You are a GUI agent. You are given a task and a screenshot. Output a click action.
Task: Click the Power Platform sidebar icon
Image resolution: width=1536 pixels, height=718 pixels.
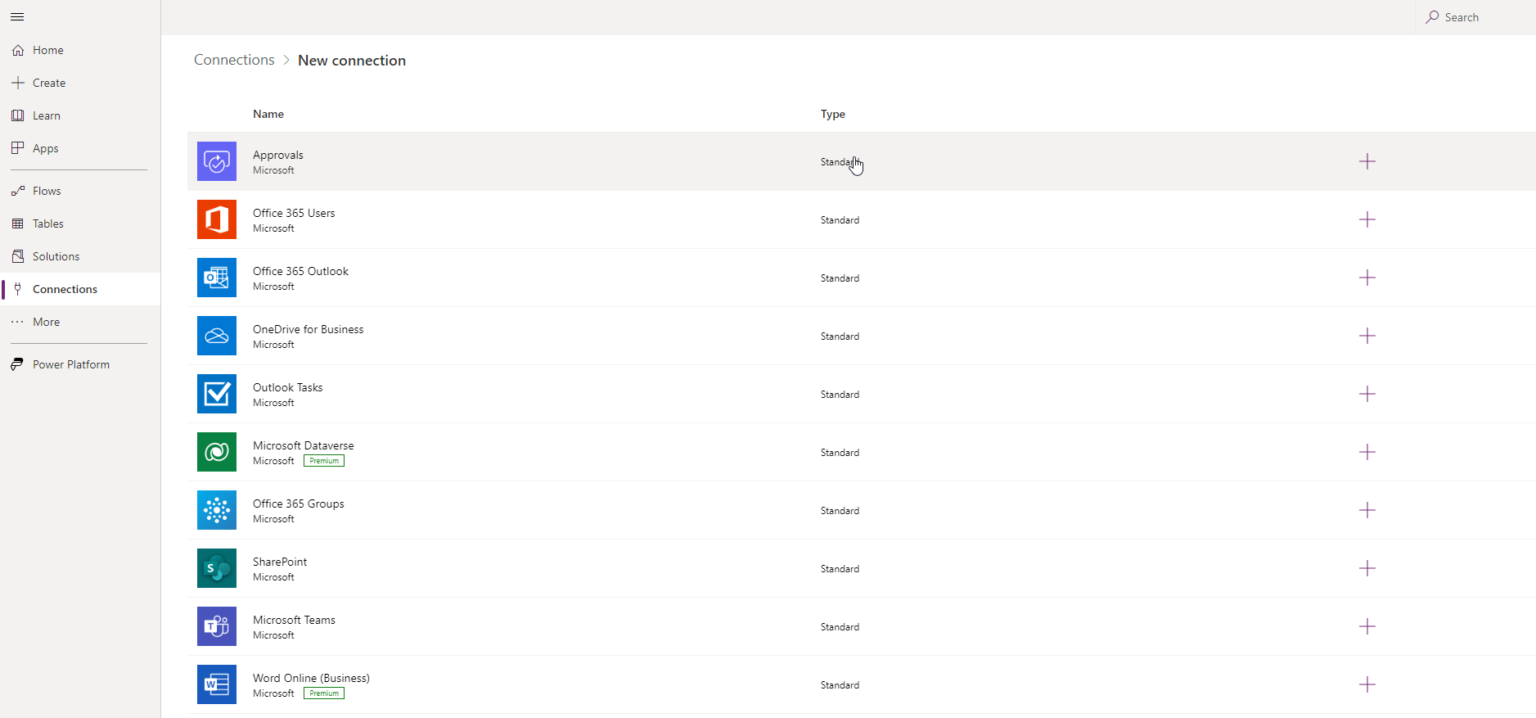point(16,364)
